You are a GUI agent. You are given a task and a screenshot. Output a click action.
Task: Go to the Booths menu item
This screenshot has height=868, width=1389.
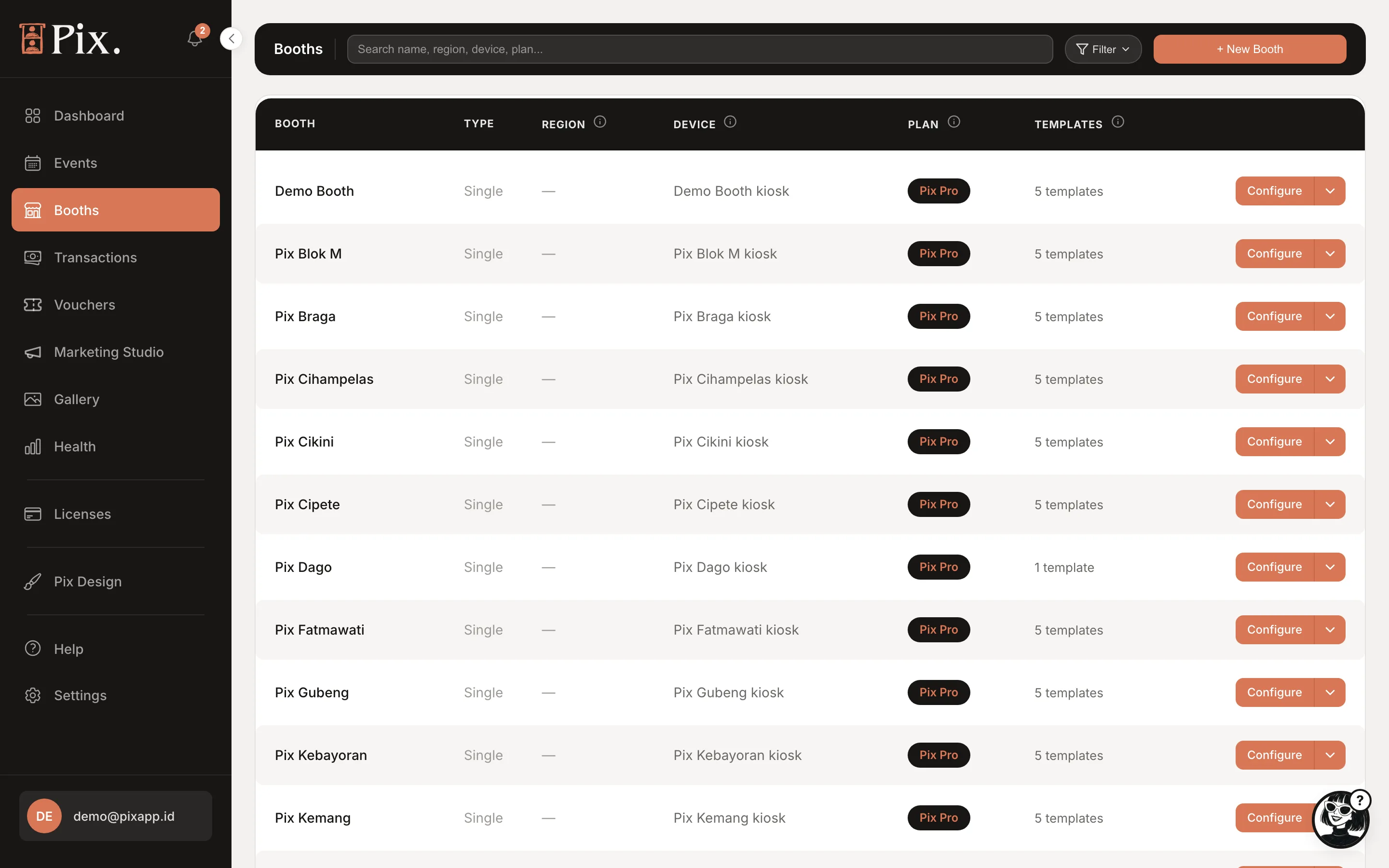click(115, 210)
